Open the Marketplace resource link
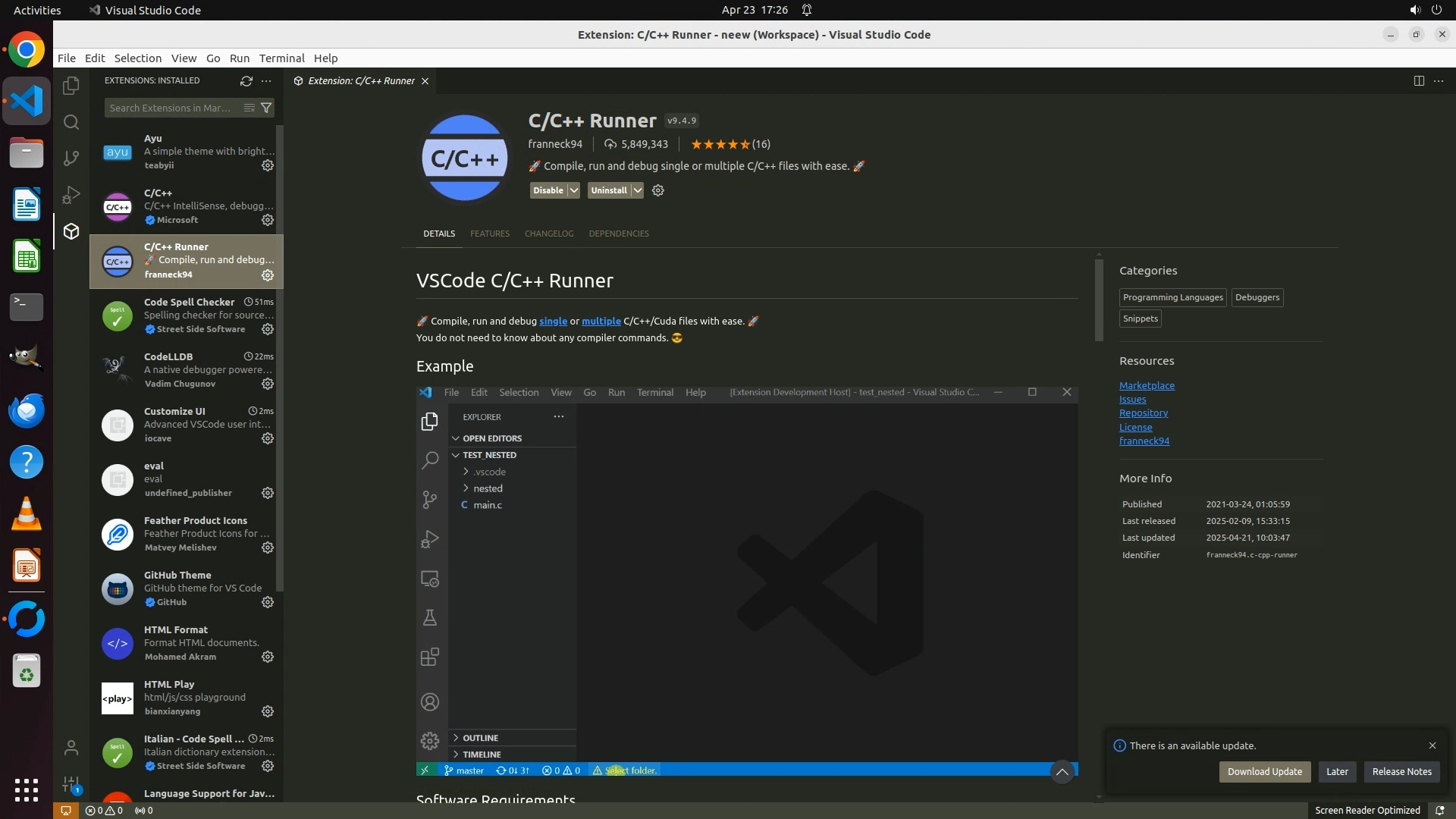The height and width of the screenshot is (819, 1456). click(x=1147, y=385)
